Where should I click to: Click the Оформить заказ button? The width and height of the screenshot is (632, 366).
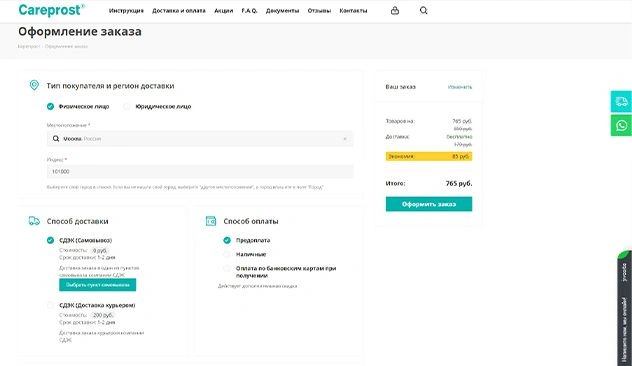click(x=429, y=204)
